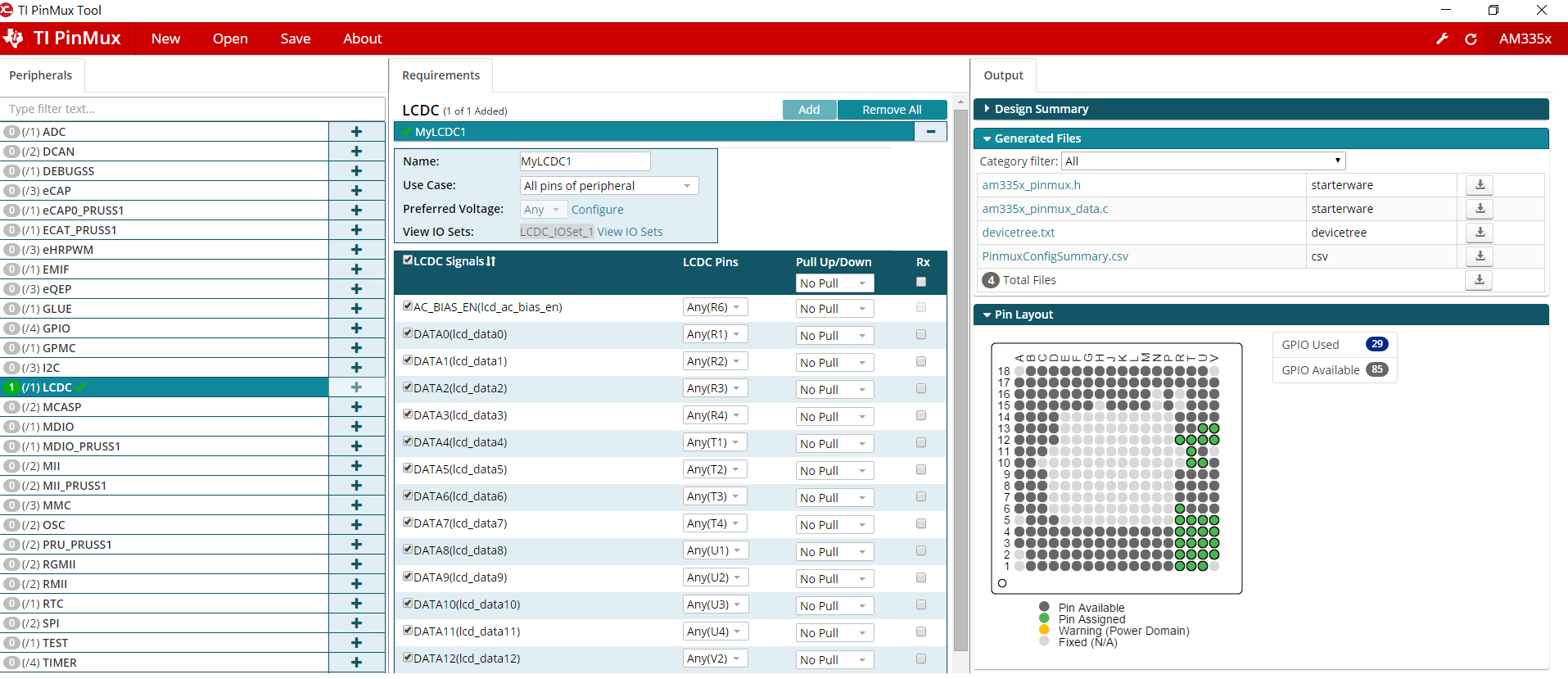The height and width of the screenshot is (679, 1568).
Task: Add an SPI peripheral with plus icon
Action: (x=356, y=623)
